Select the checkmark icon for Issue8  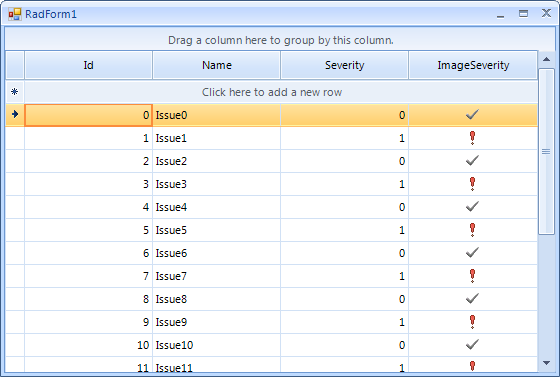(x=472, y=298)
